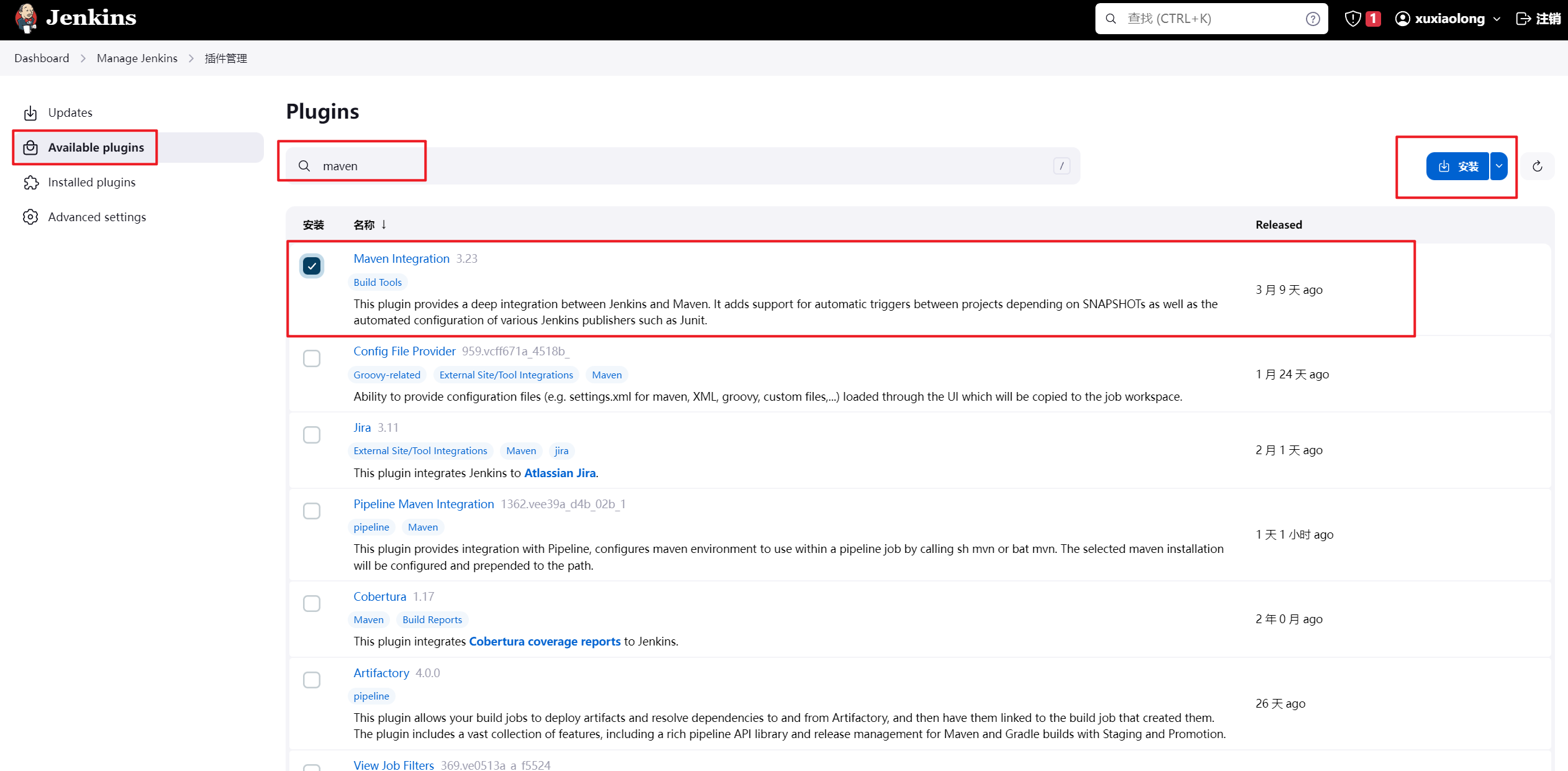Click Maven tag under Config File Provider
This screenshot has width=1568, height=771.
(x=607, y=375)
